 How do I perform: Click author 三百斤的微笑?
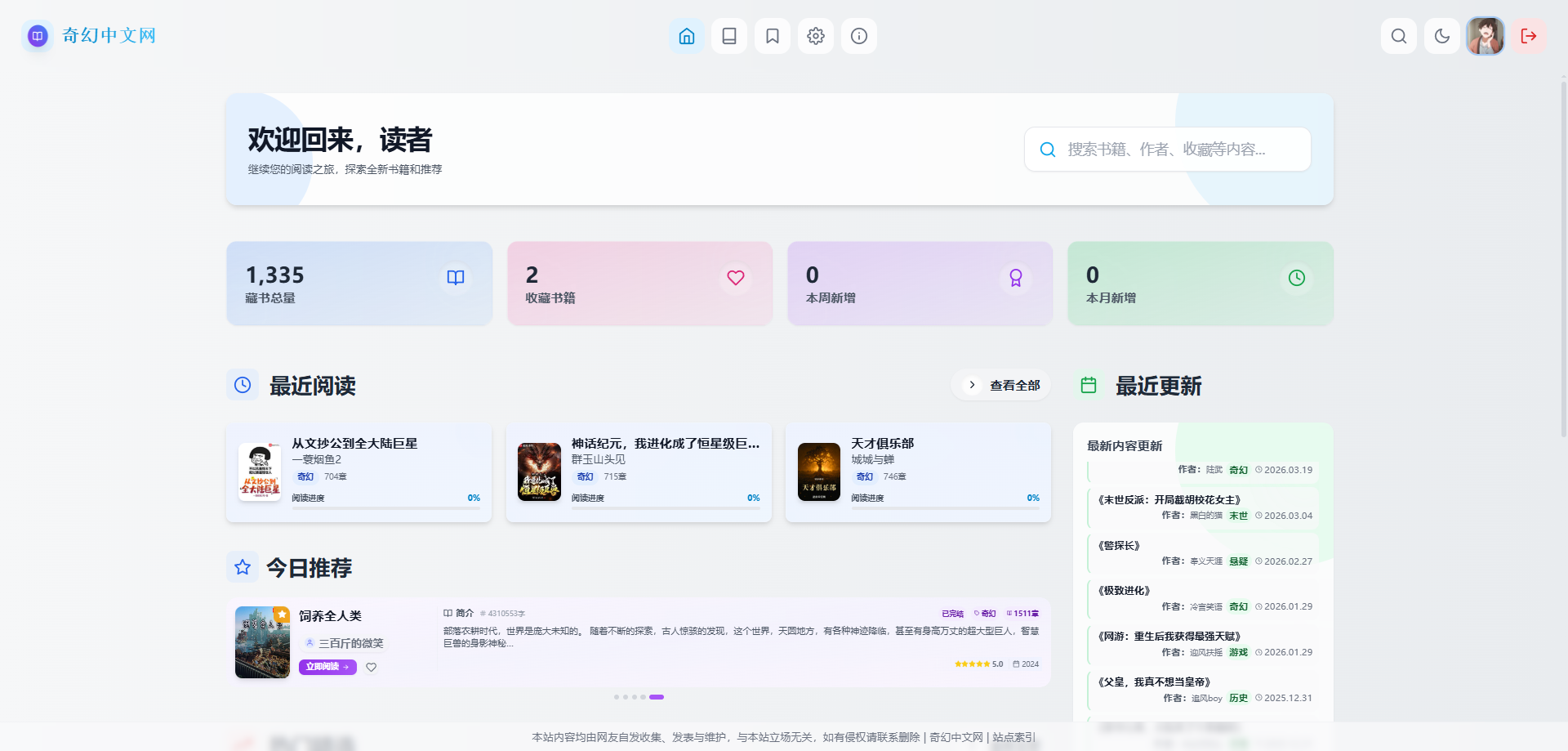coord(350,643)
